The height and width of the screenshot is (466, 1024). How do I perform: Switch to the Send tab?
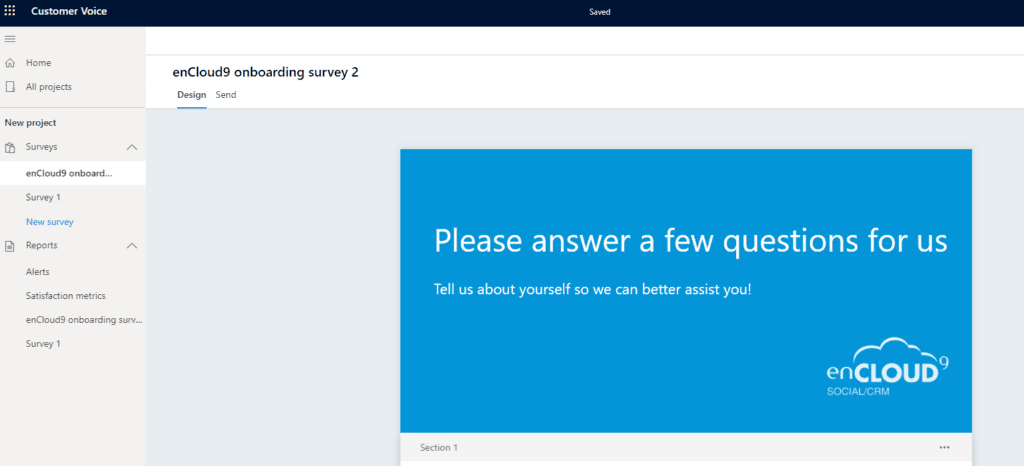[x=226, y=95]
